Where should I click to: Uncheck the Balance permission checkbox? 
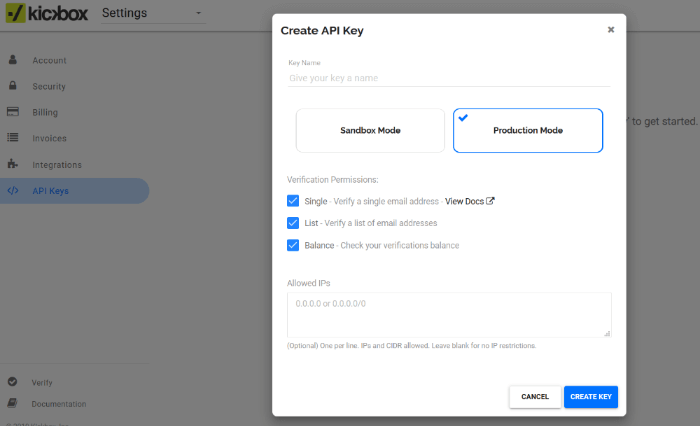coord(293,245)
